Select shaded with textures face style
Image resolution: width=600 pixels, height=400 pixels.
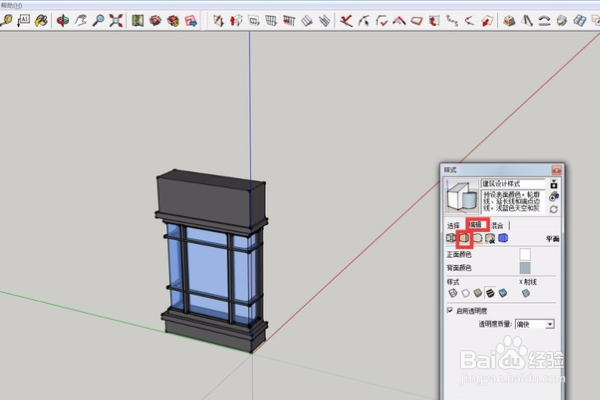(490, 293)
